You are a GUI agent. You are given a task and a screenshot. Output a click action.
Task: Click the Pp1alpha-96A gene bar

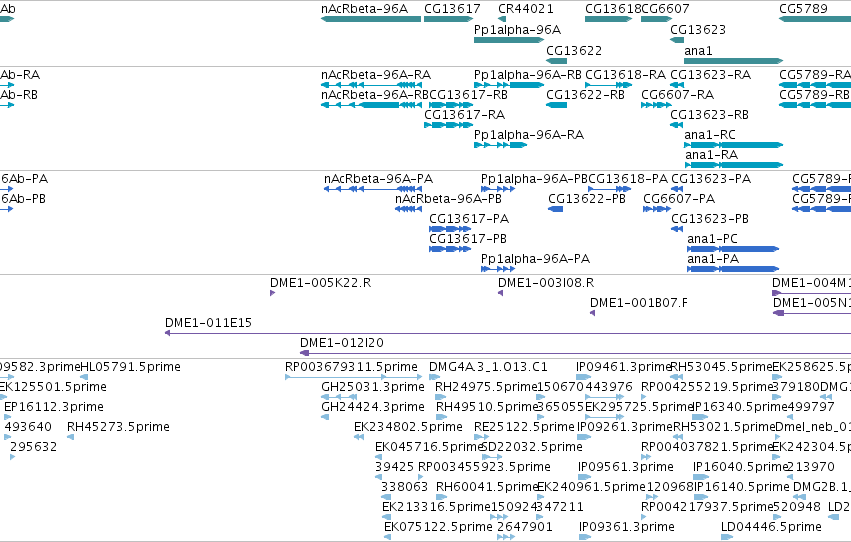(x=509, y=40)
